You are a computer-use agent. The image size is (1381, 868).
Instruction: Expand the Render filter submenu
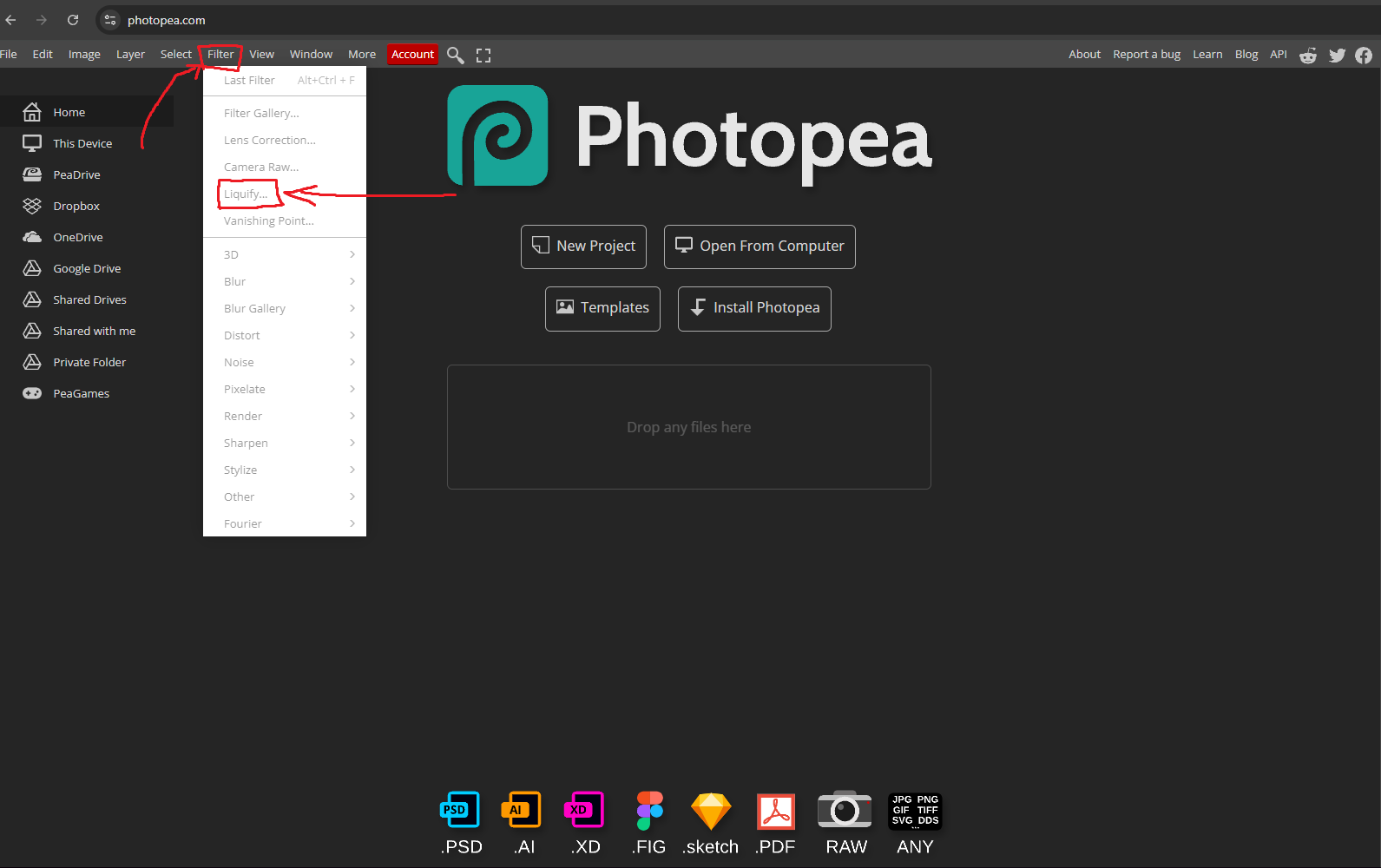pos(285,416)
